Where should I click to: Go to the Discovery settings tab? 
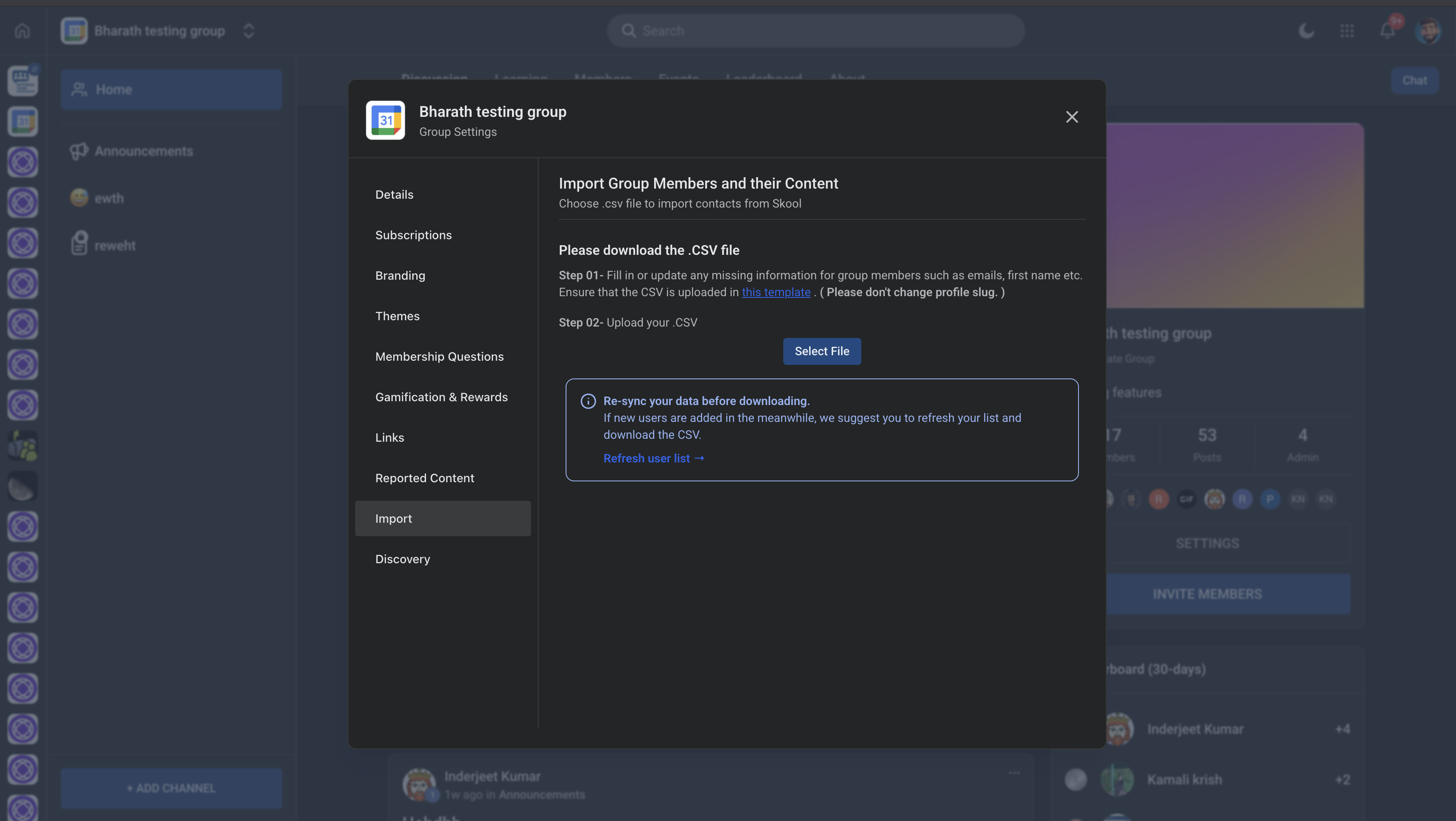pos(402,559)
